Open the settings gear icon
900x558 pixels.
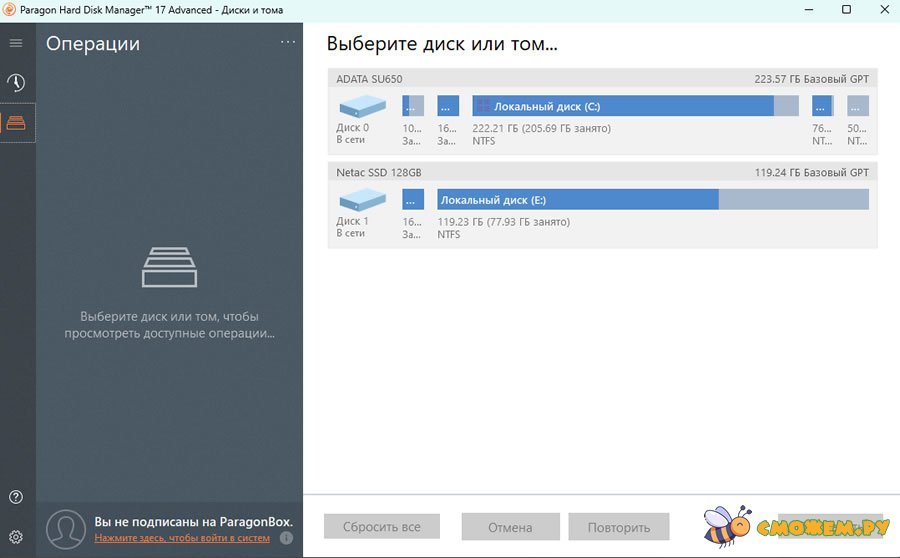pos(16,537)
